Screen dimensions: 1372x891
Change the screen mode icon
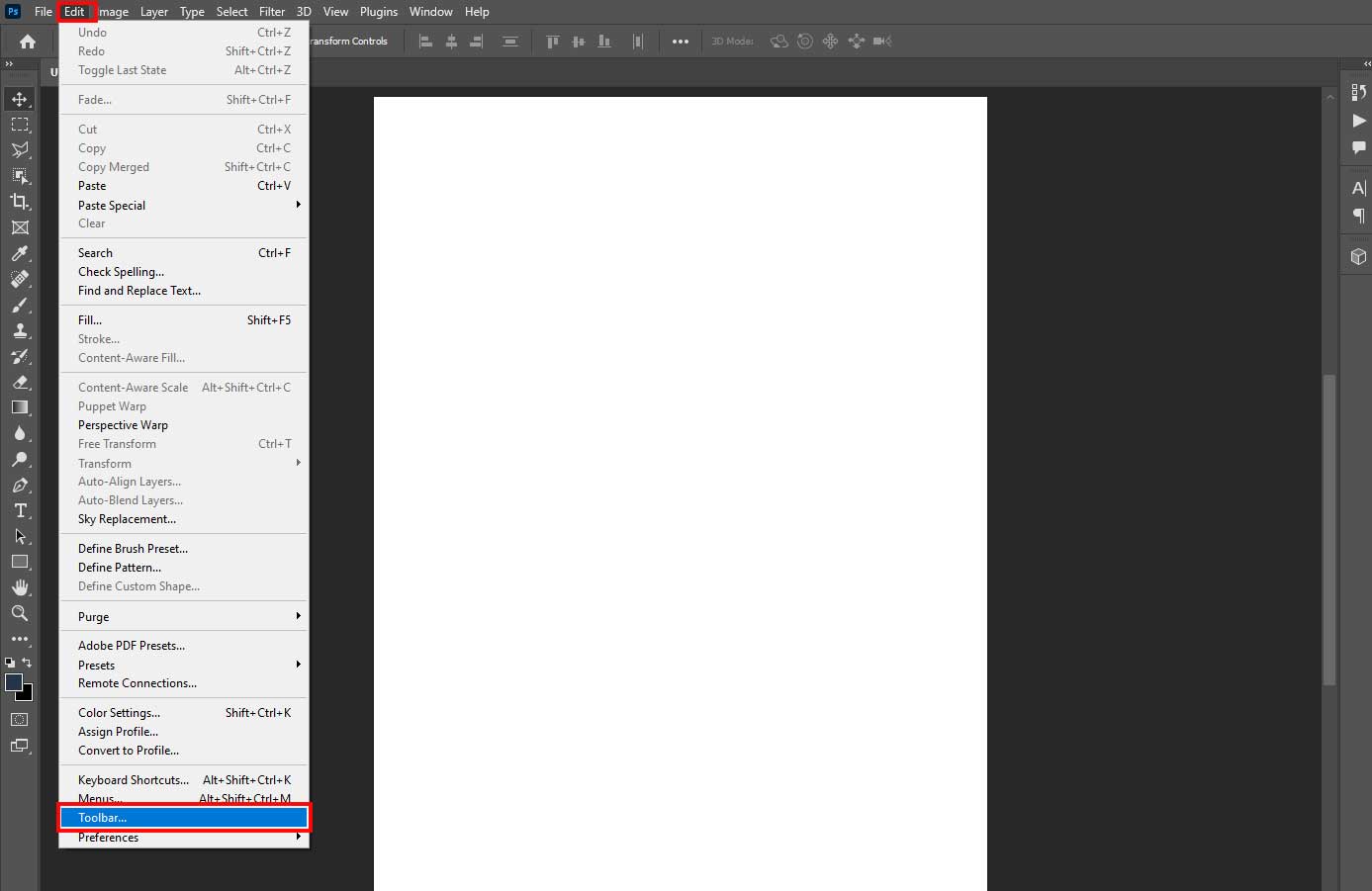(19, 746)
